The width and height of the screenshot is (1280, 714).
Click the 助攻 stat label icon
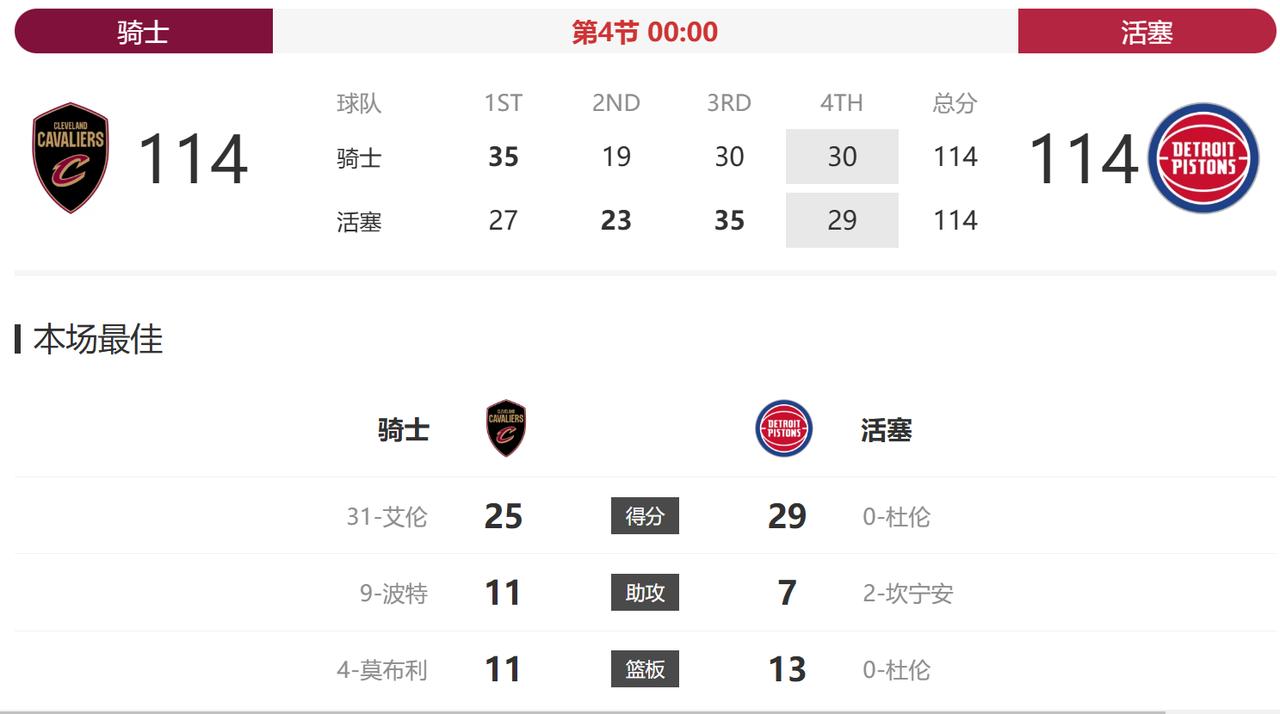coord(645,592)
